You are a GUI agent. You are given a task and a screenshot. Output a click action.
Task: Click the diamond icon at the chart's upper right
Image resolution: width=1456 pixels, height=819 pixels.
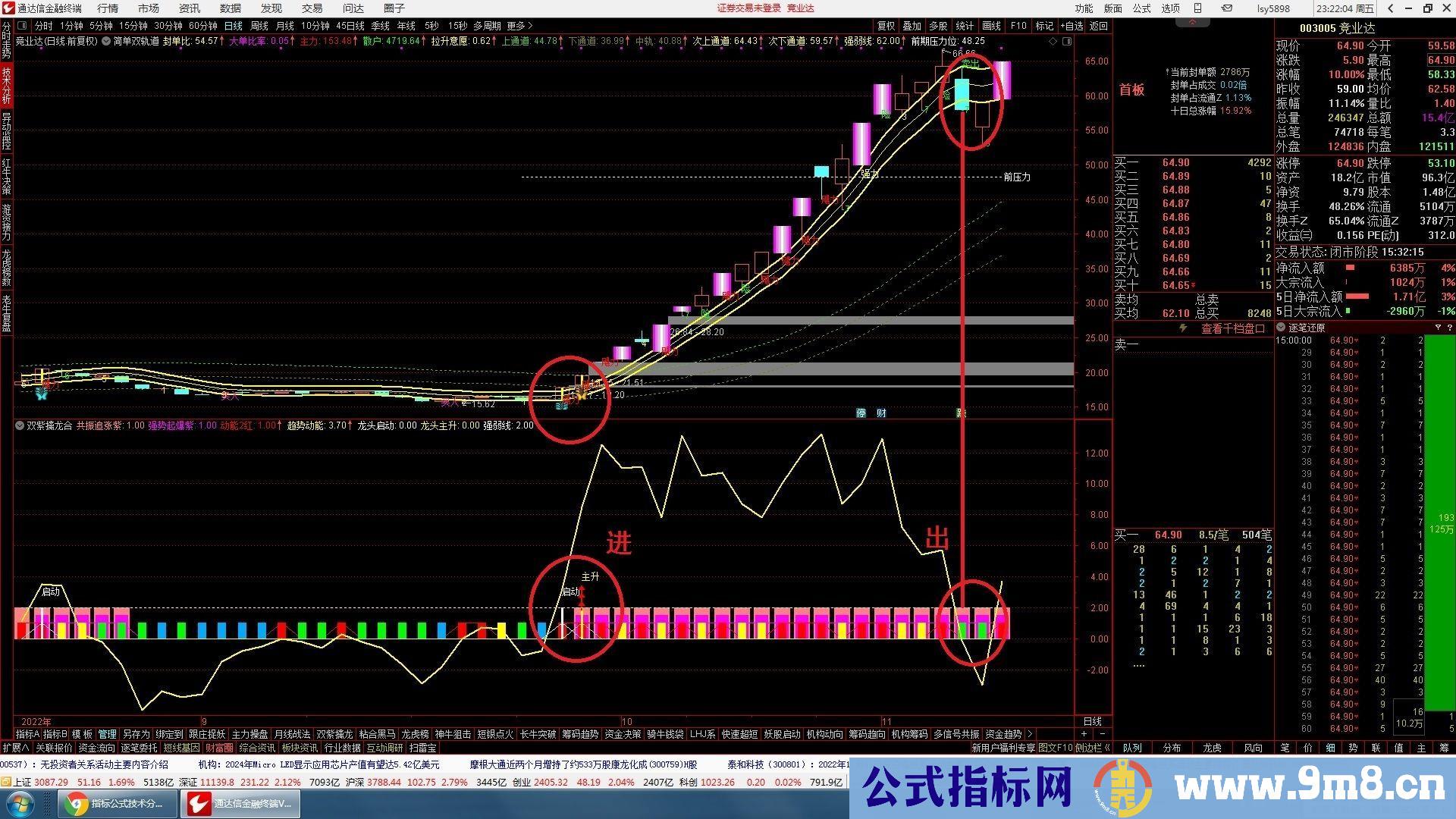(1053, 41)
